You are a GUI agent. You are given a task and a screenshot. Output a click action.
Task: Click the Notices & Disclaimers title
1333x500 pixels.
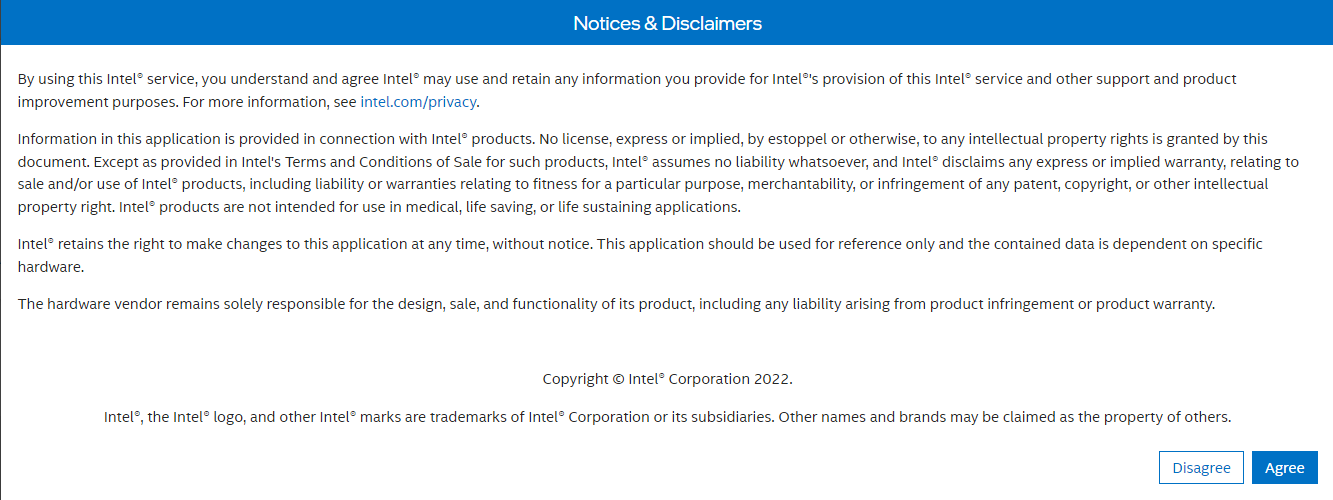pyautogui.click(x=667, y=23)
